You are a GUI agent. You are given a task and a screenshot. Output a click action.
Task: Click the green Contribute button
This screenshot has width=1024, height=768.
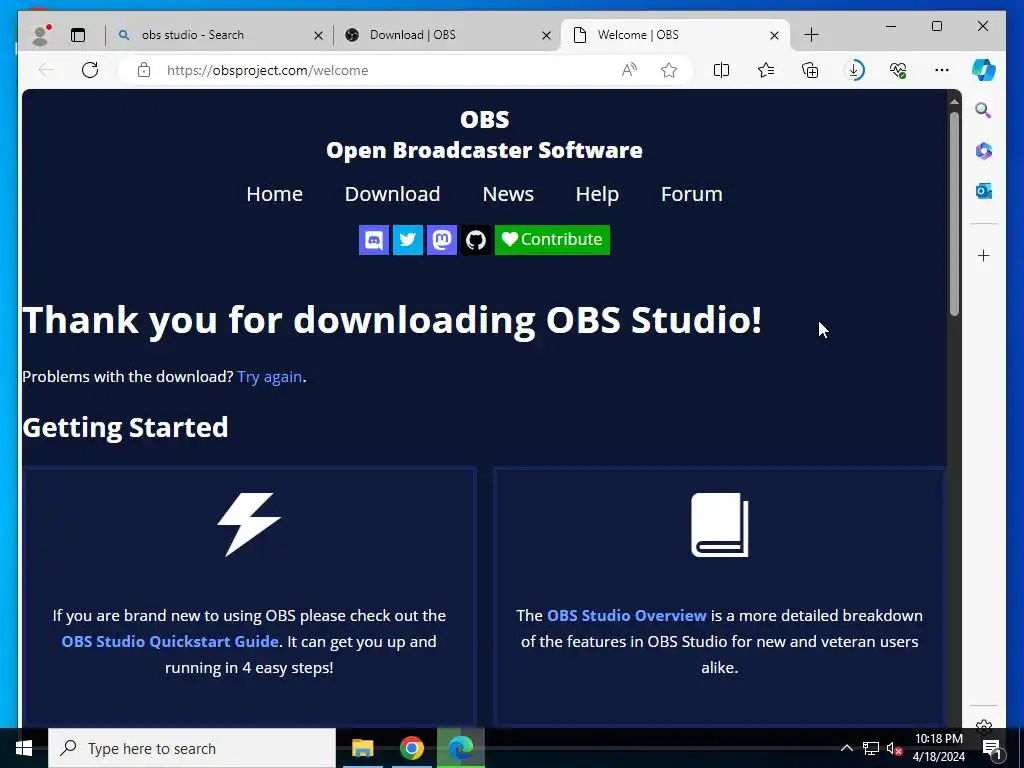click(x=552, y=240)
